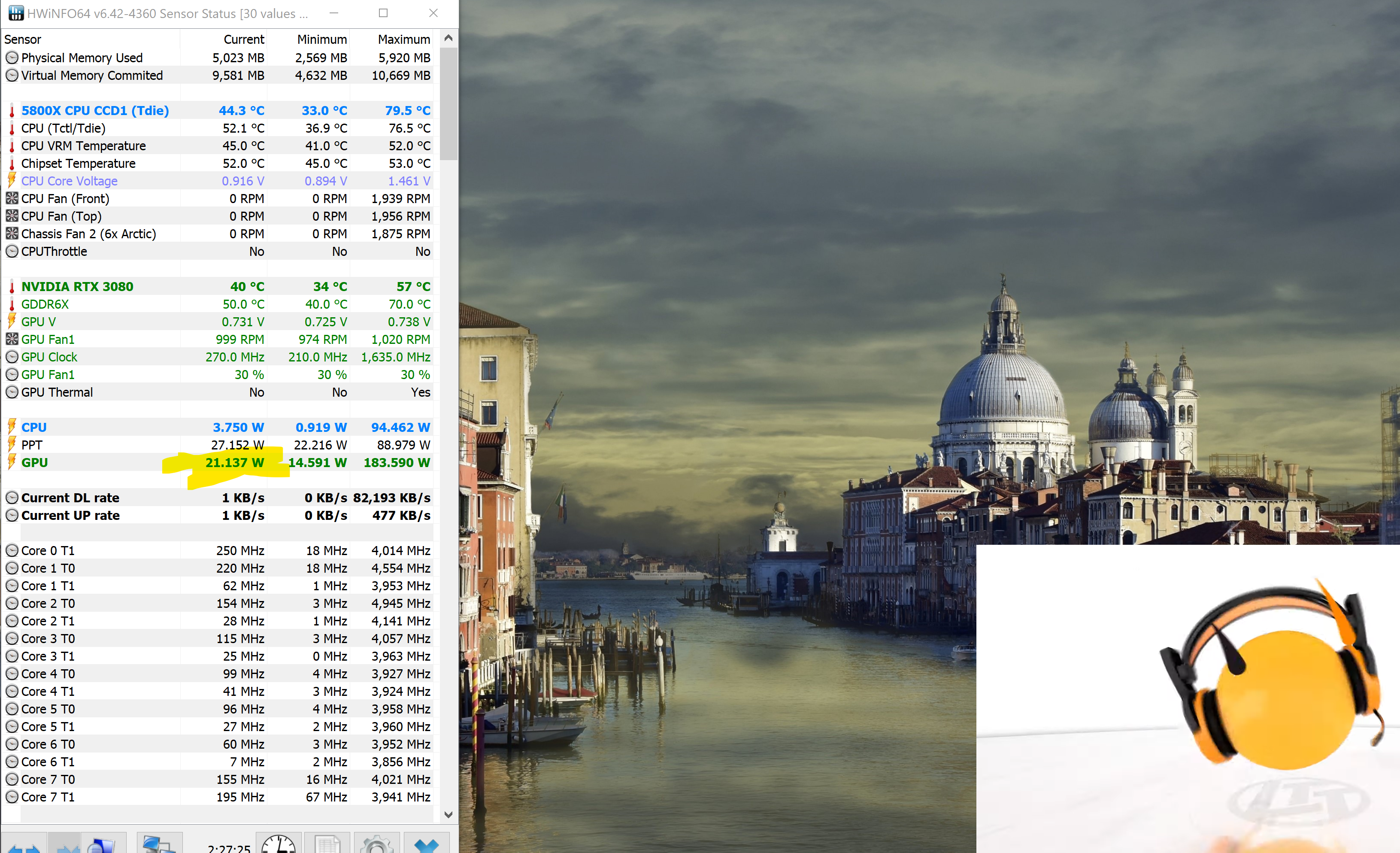Click the scrollbar down arrow

click(x=448, y=814)
